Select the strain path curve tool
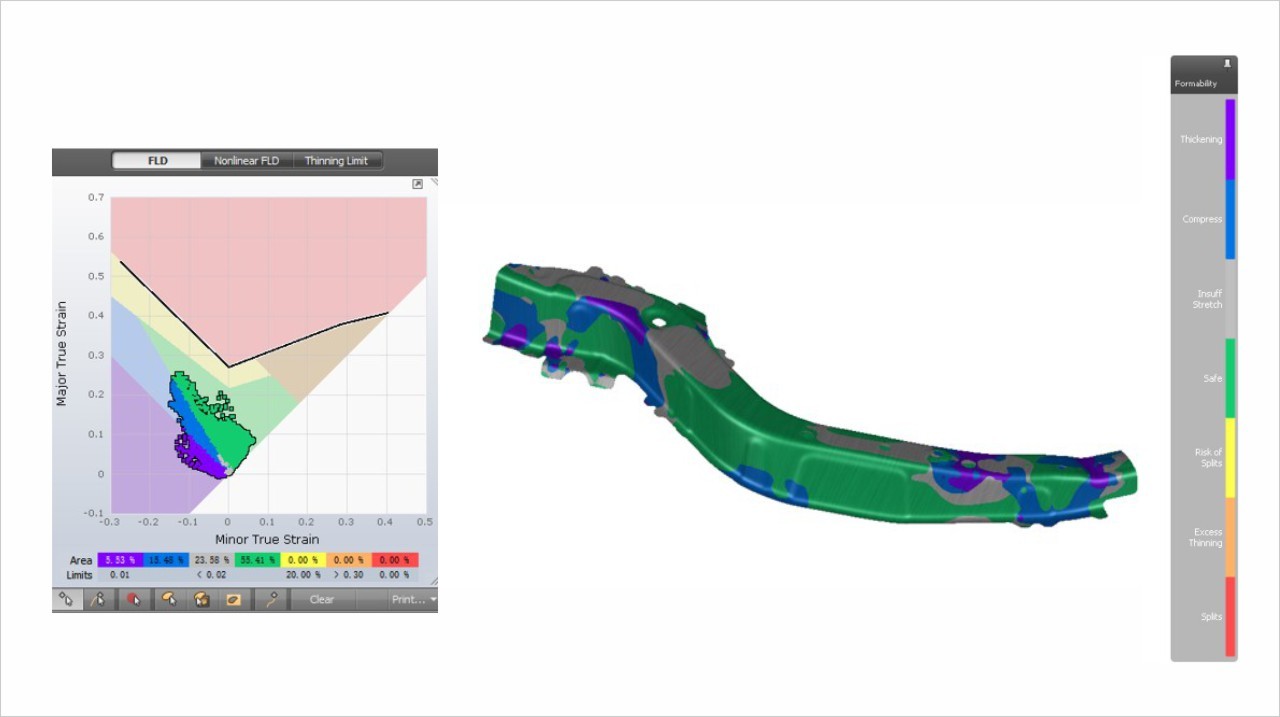 270,599
